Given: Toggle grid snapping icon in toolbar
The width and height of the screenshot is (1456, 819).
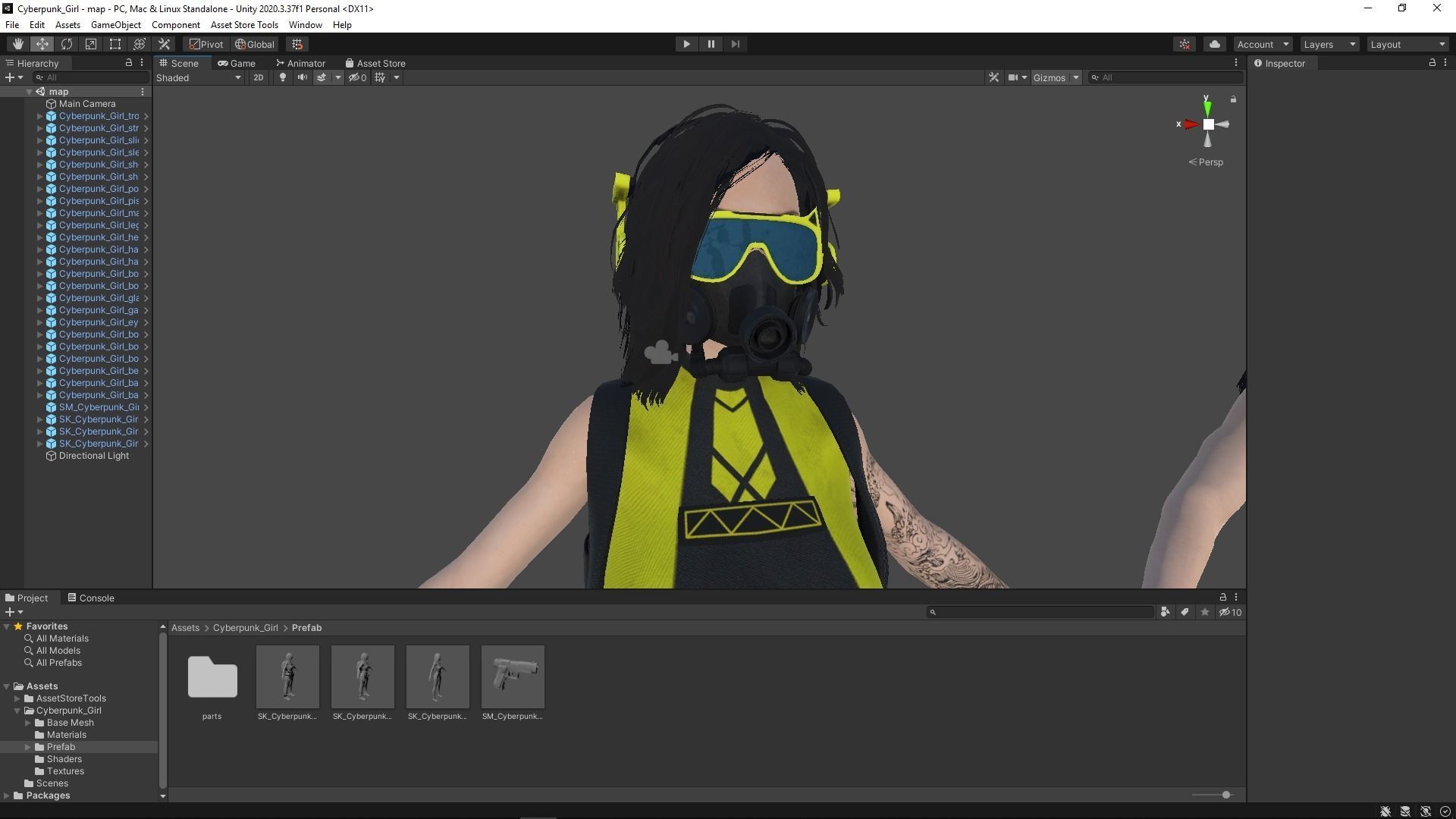Looking at the screenshot, I should point(297,44).
